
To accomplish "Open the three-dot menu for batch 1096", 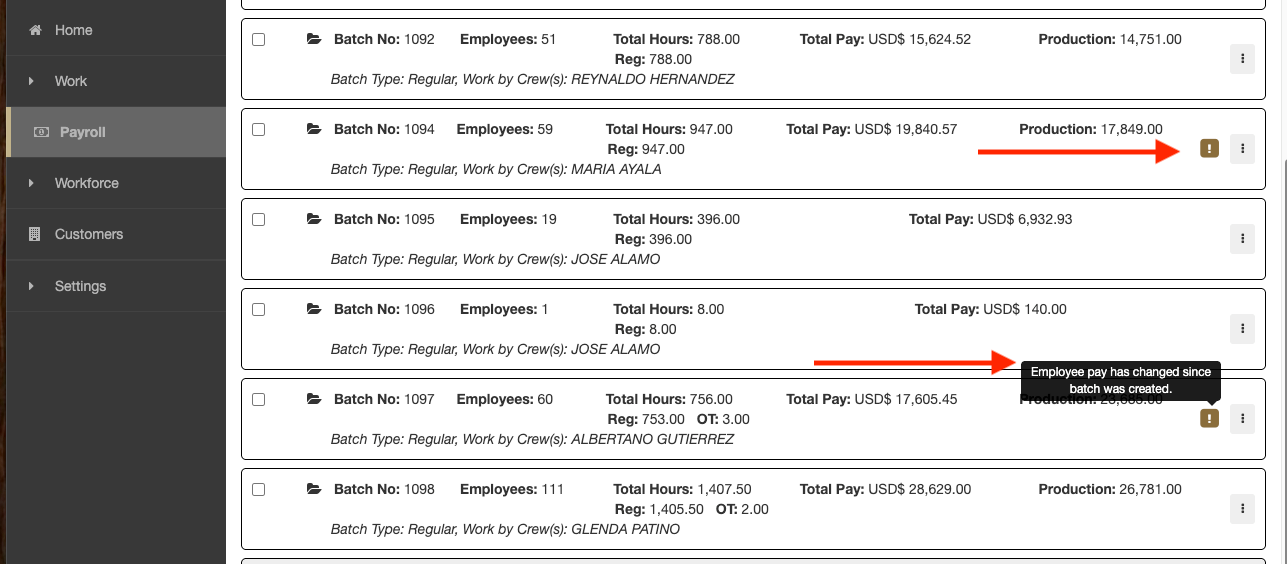I will click(1241, 328).
